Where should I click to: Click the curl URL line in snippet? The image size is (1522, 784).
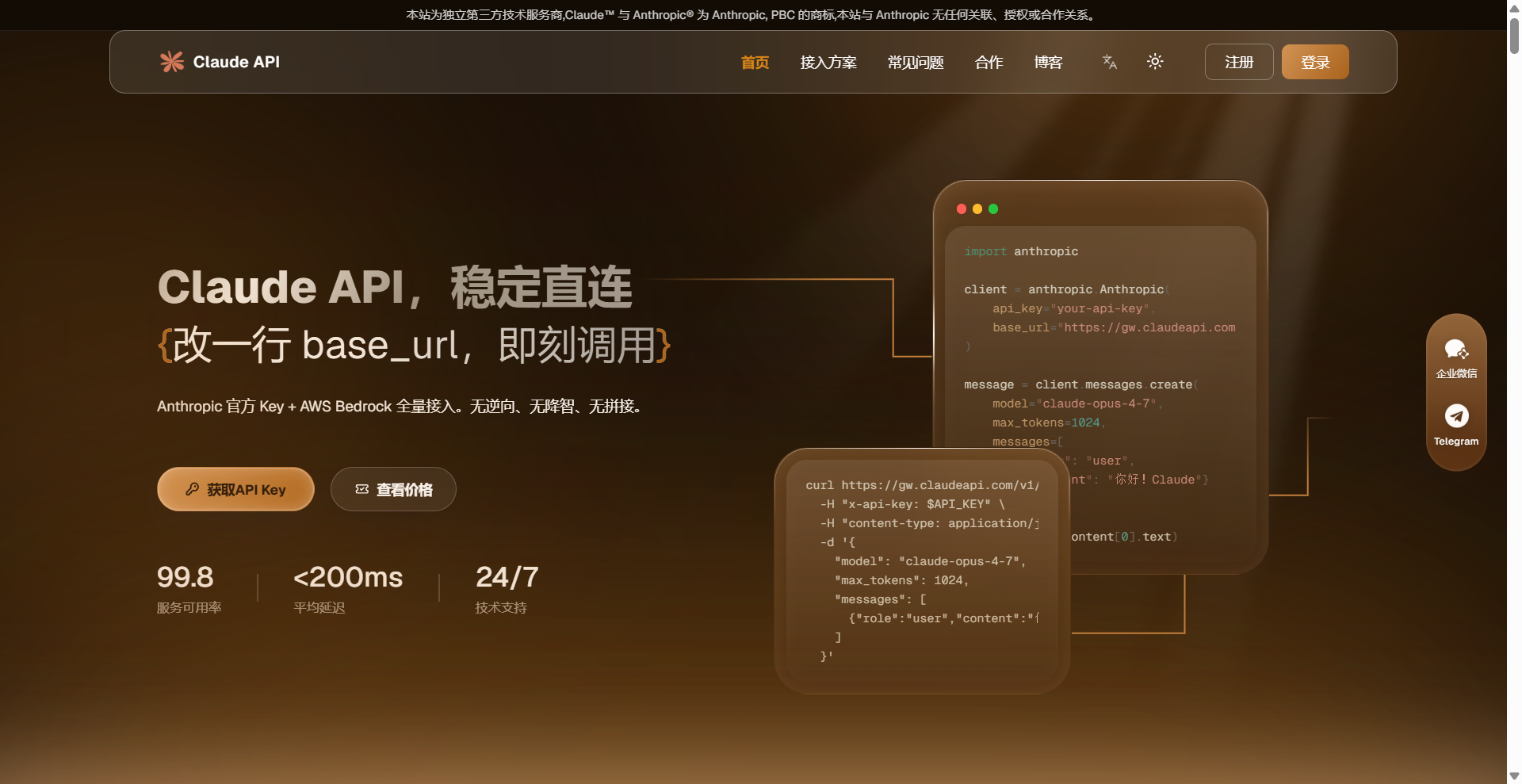tap(922, 485)
